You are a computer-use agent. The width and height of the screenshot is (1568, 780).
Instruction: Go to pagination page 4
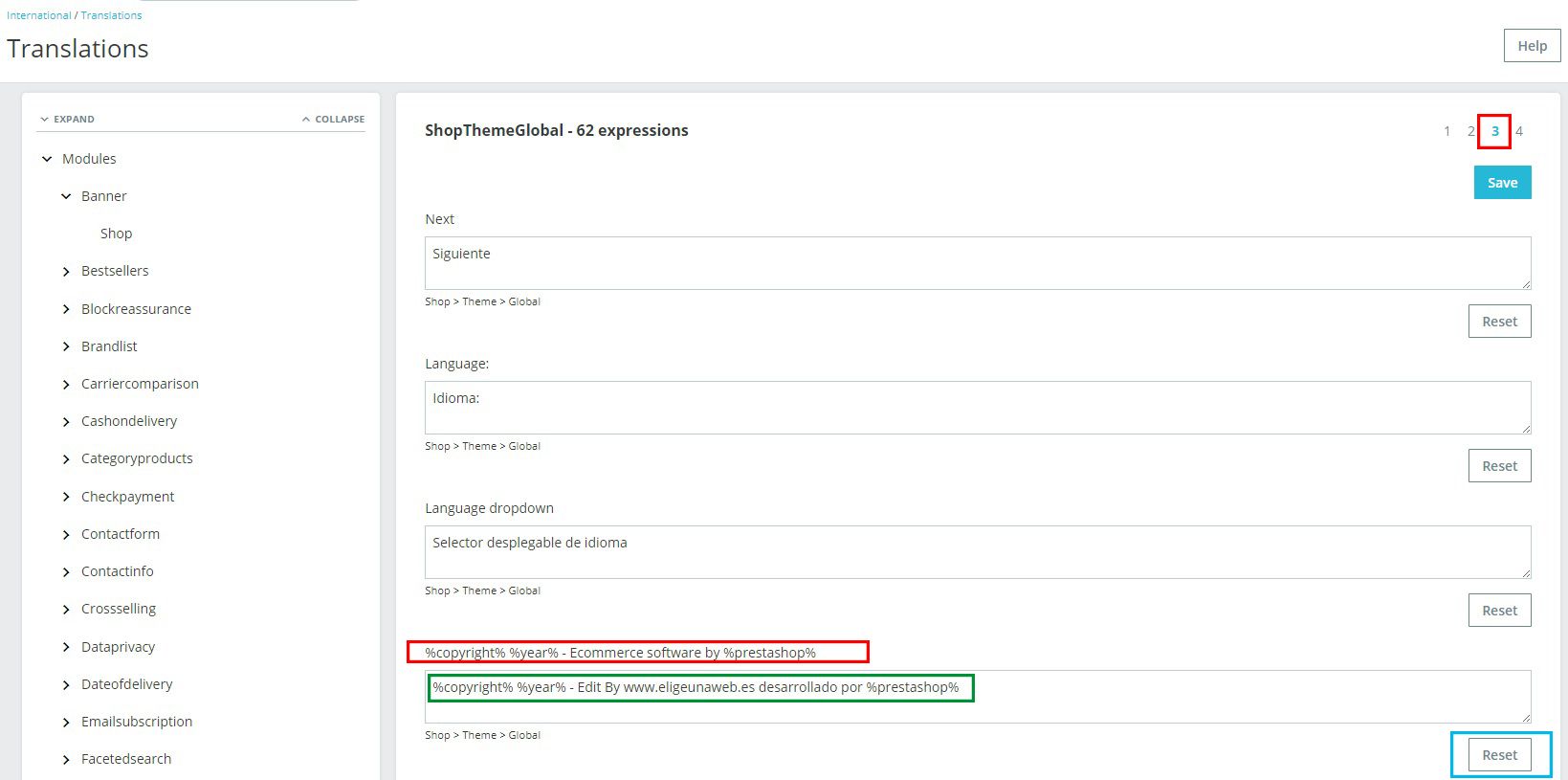(1519, 131)
